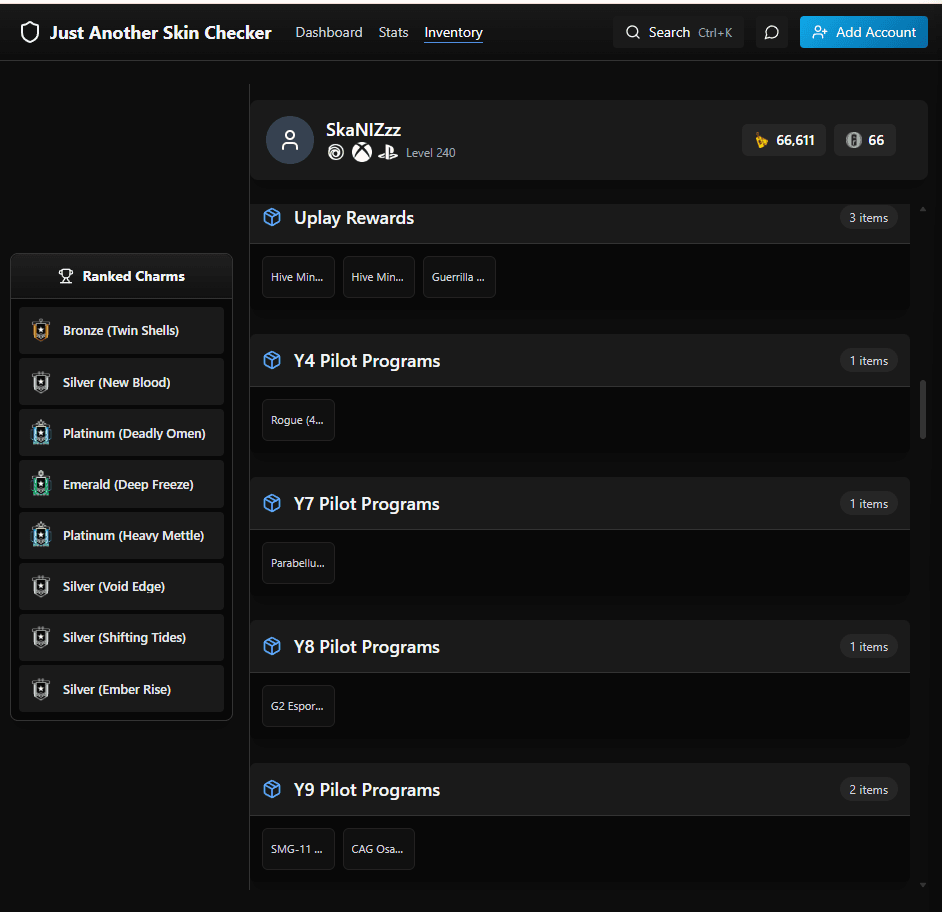Click the SkaNIZzz profile avatar
Viewport: 942px width, 912px height.
click(x=290, y=140)
